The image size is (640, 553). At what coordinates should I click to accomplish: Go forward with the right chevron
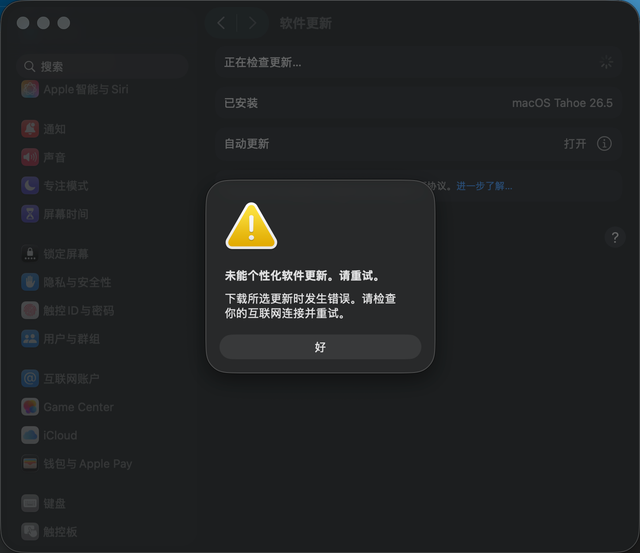(x=253, y=23)
